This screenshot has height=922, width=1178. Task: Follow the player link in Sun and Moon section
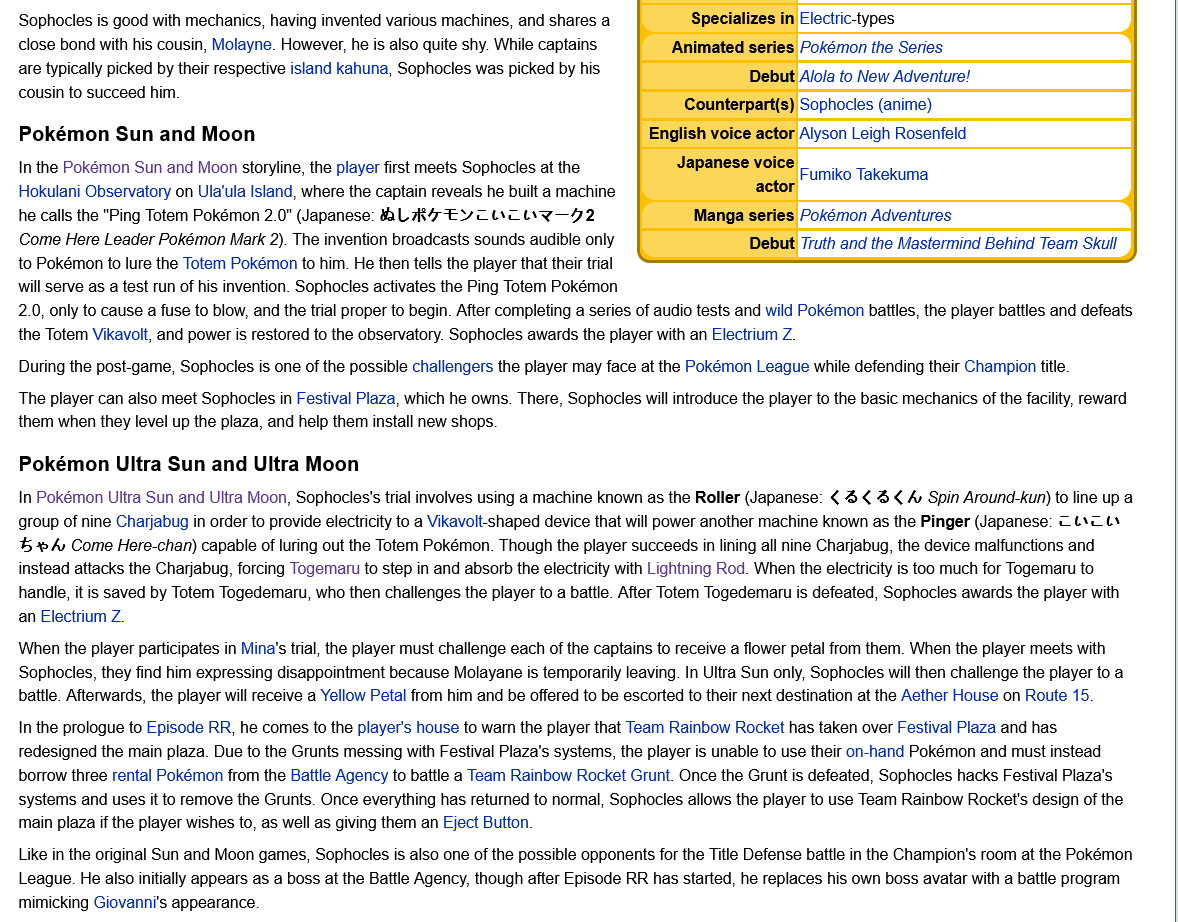click(358, 168)
